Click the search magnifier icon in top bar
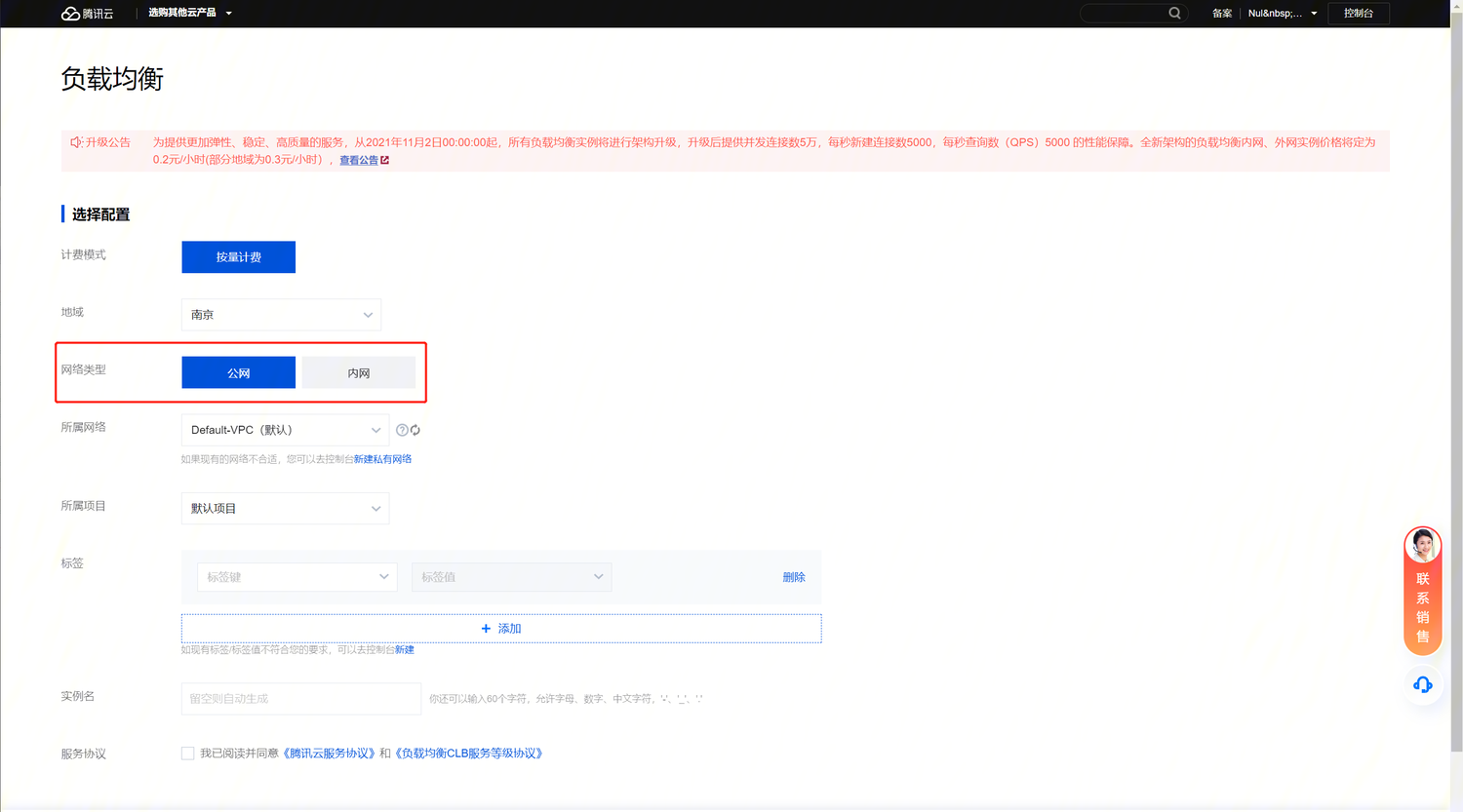The width and height of the screenshot is (1463, 812). click(1174, 14)
